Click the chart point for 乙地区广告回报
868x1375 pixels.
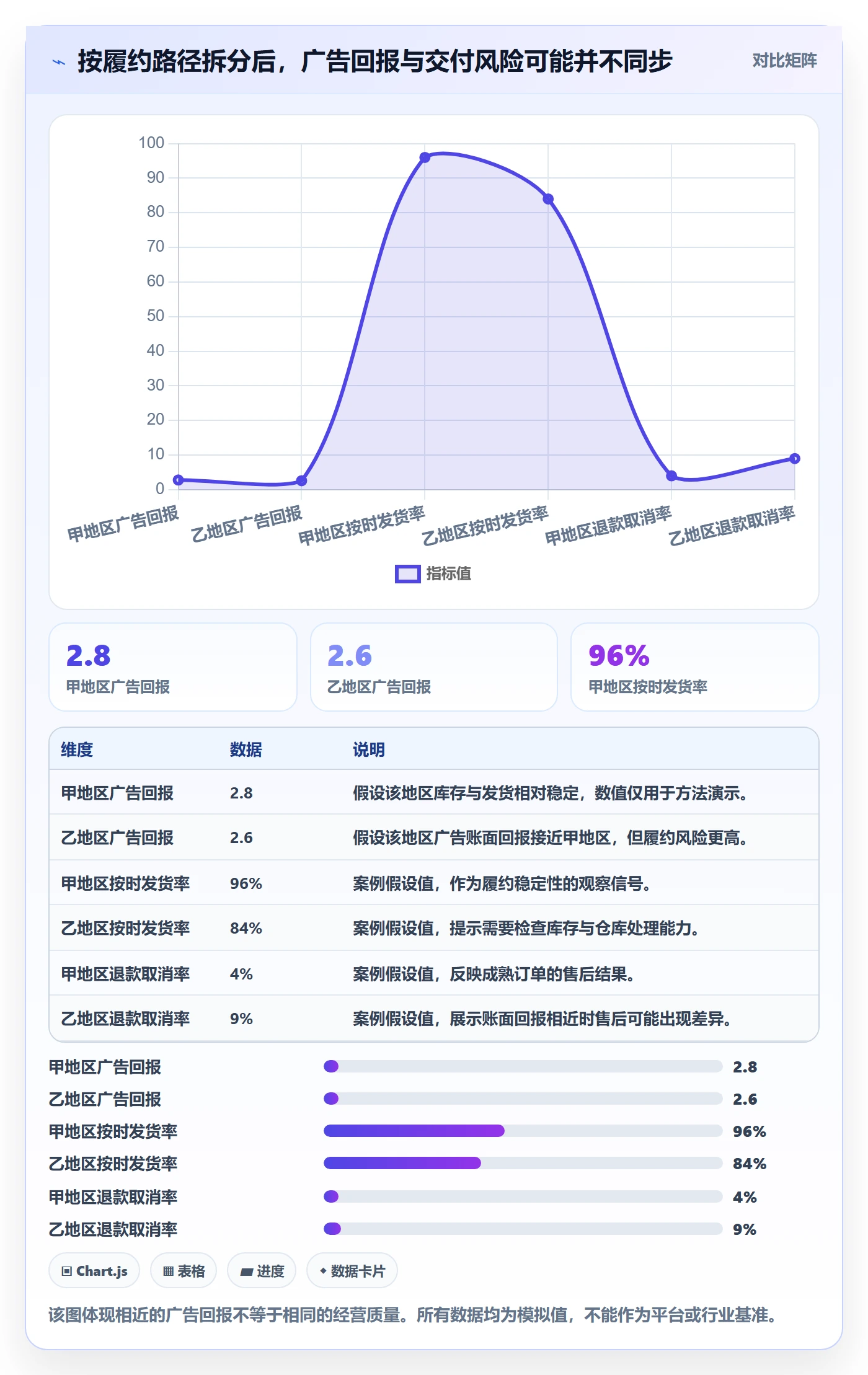[x=301, y=481]
